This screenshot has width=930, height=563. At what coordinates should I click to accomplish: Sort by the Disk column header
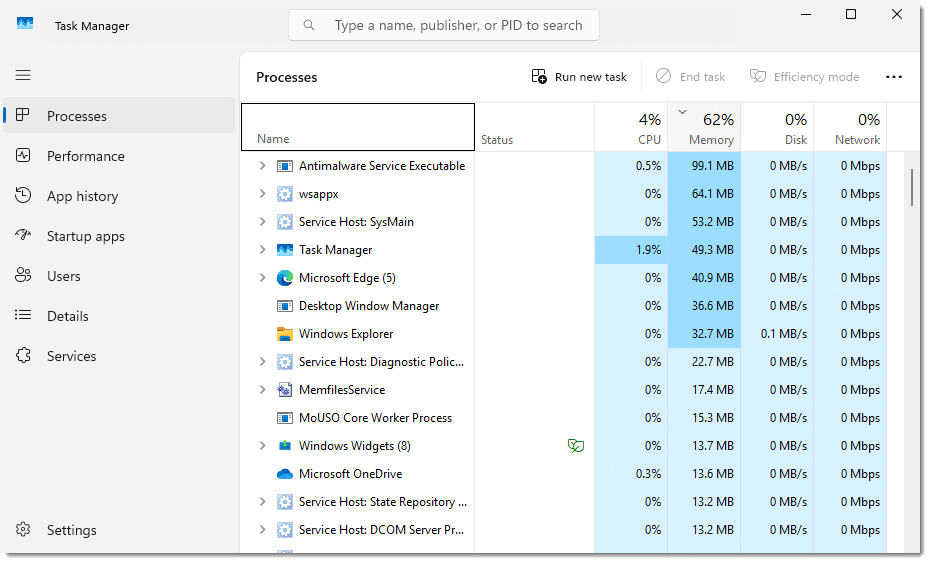777,127
